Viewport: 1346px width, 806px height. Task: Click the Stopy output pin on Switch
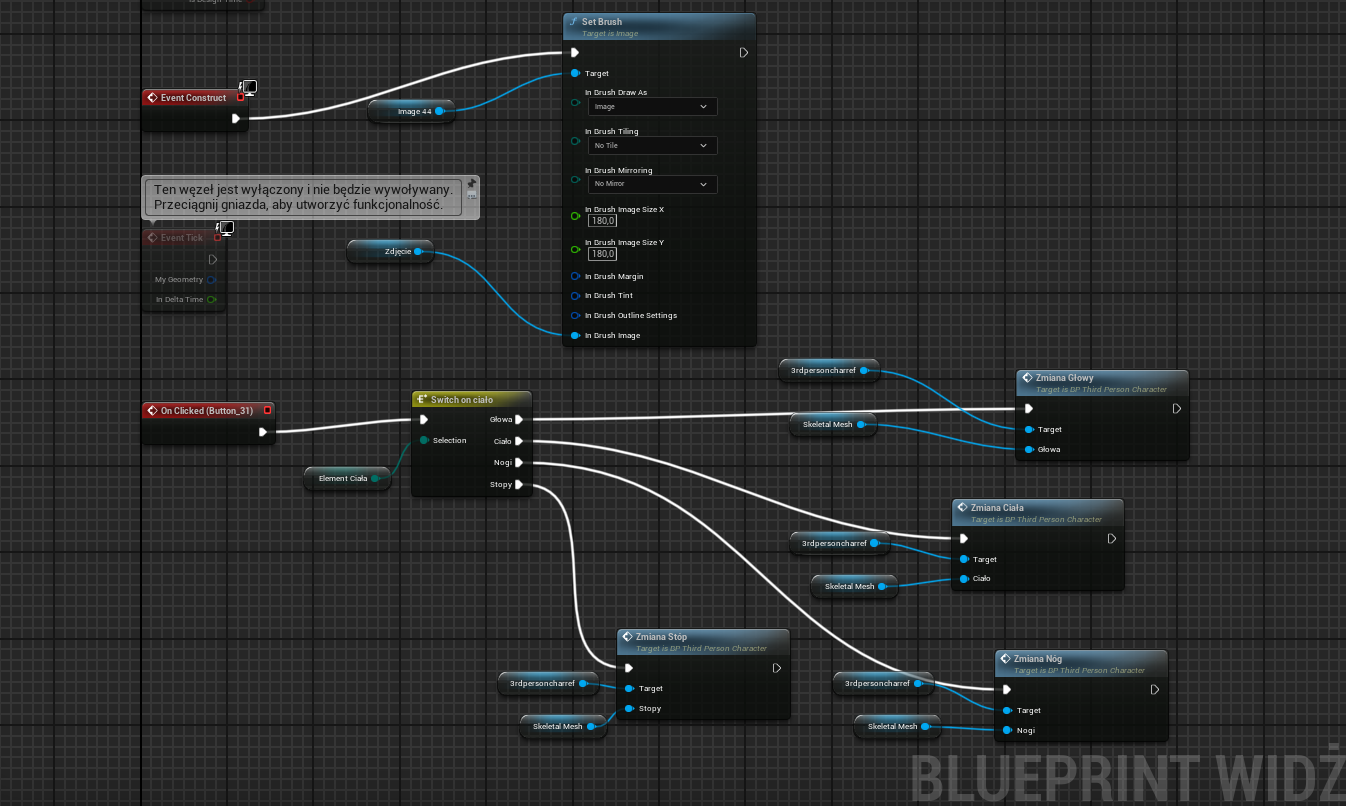[x=519, y=485]
